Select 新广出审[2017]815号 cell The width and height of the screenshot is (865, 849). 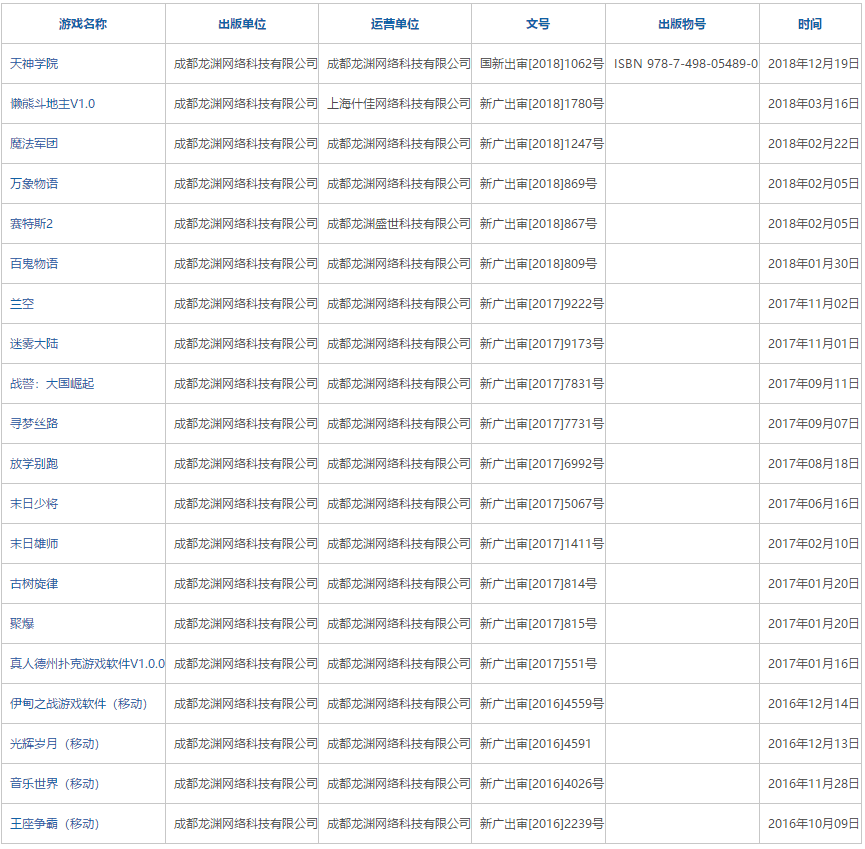538,624
